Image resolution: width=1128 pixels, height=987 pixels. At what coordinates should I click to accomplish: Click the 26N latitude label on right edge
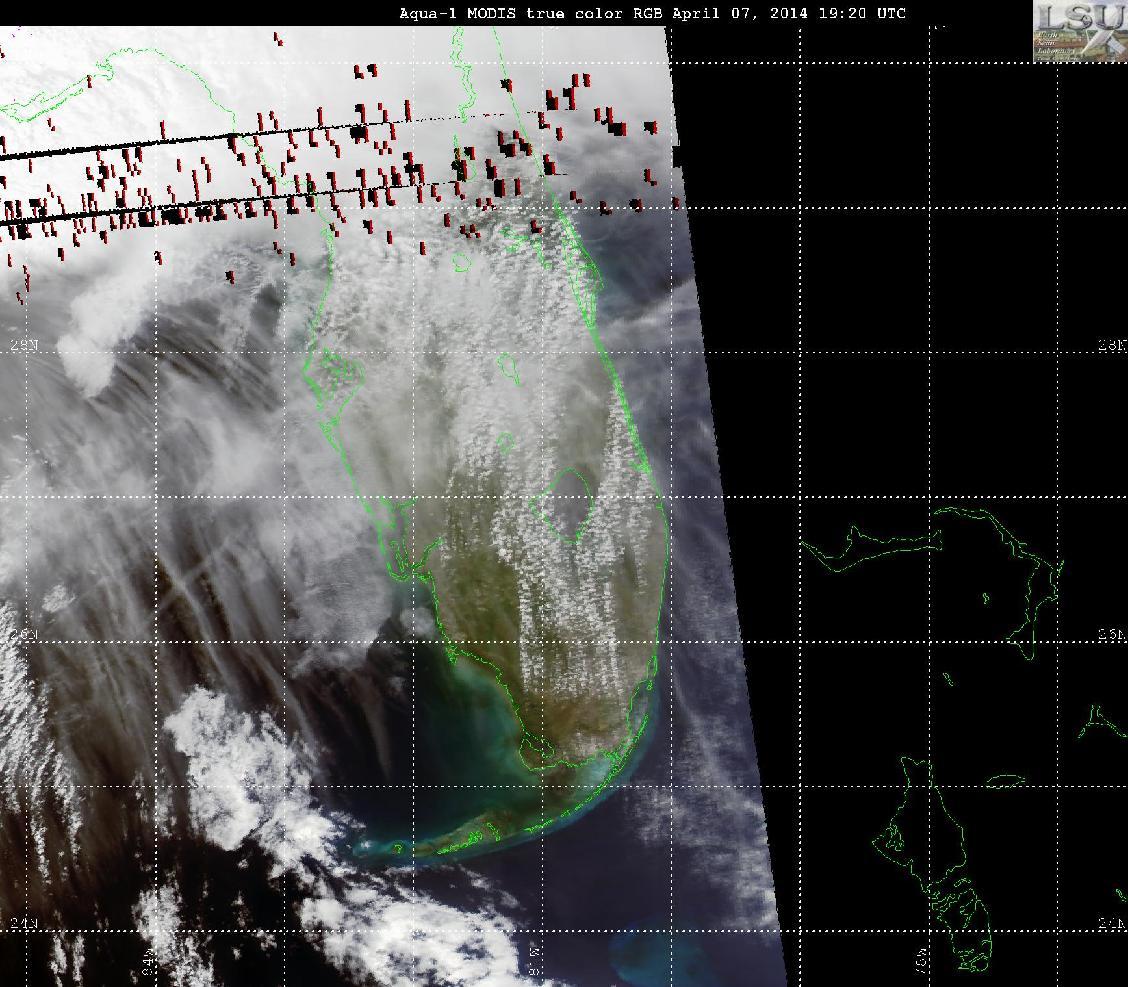coord(1112,634)
